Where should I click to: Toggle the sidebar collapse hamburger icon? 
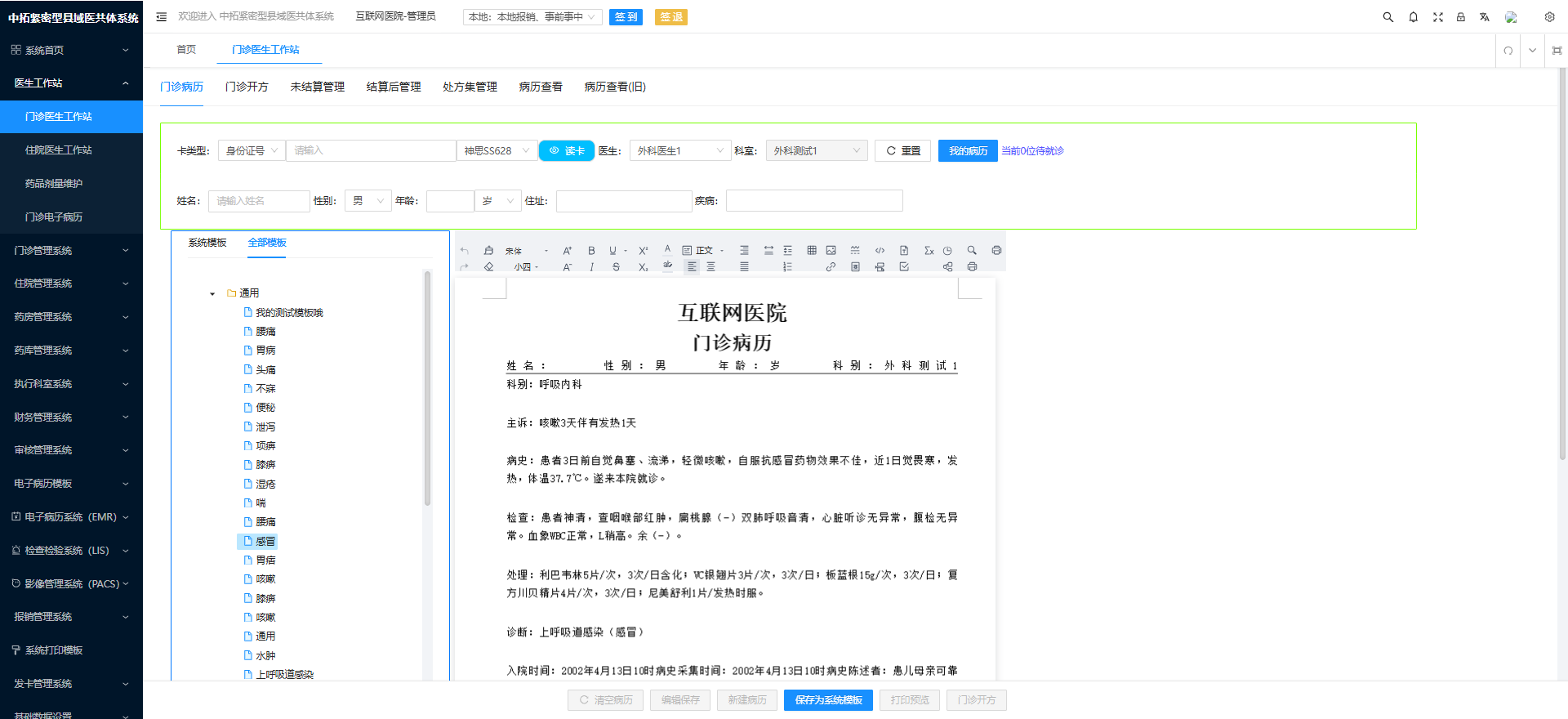162,17
